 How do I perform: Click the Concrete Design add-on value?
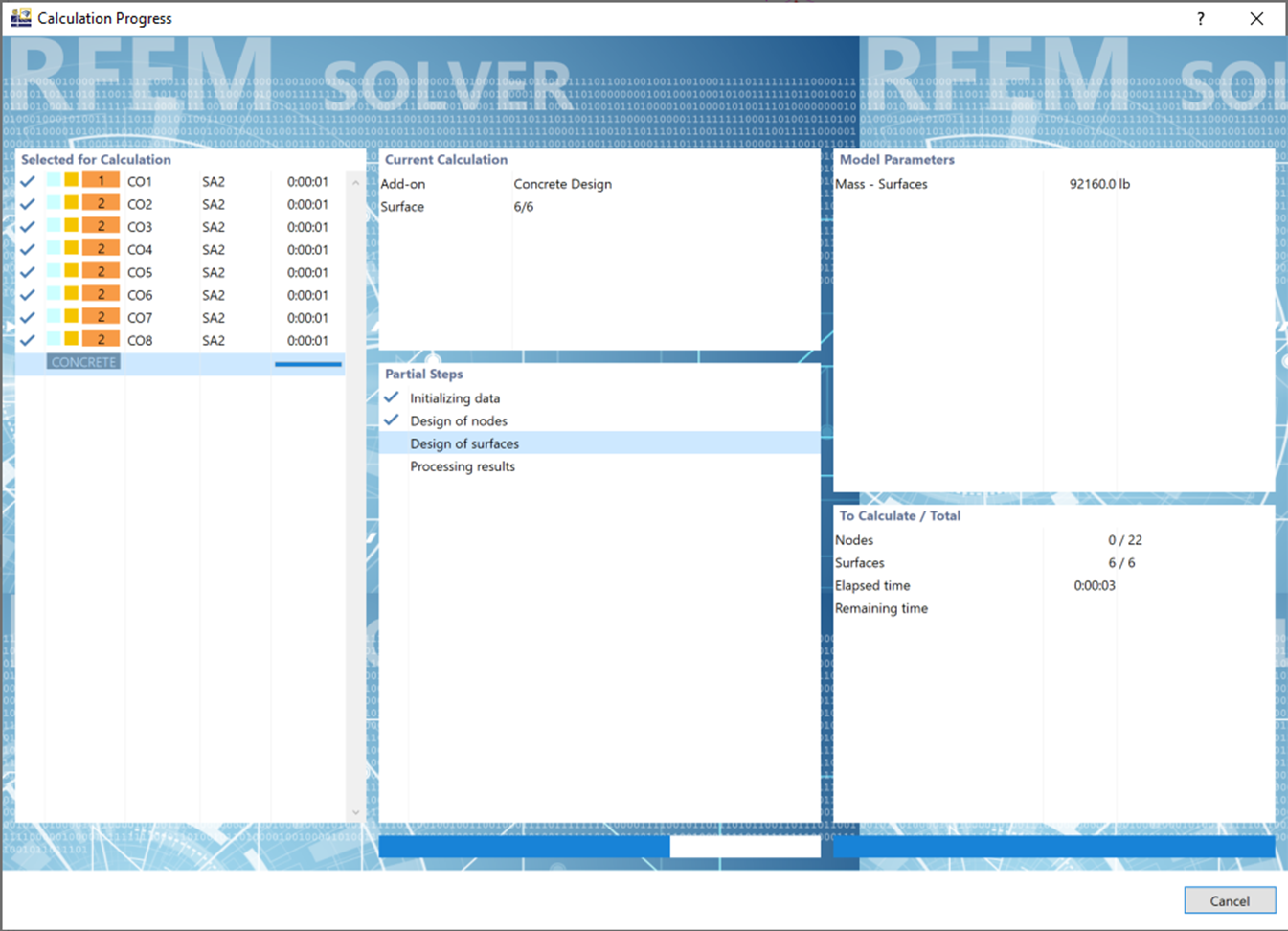coord(562,184)
